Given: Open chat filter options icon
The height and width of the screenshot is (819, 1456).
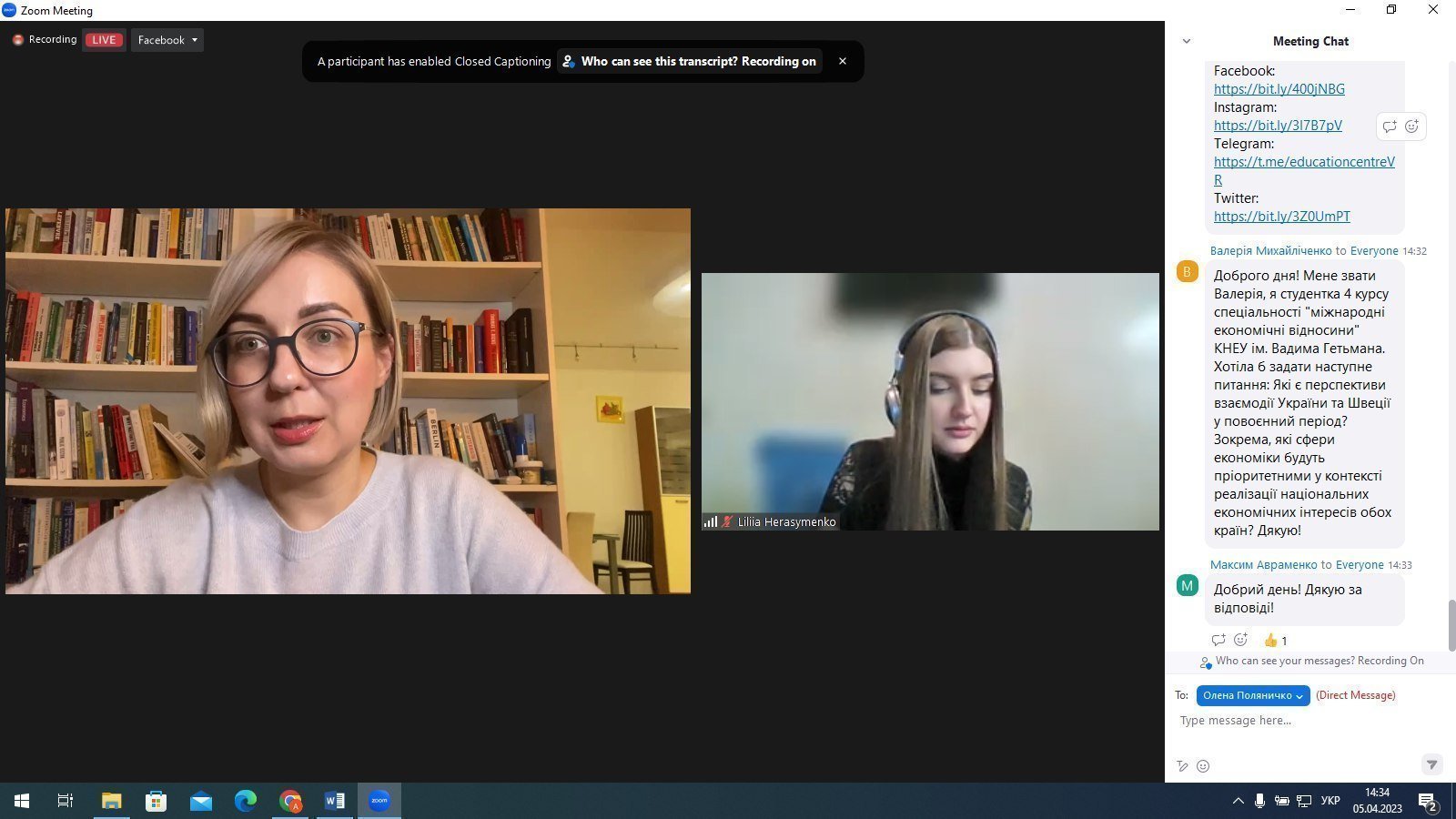Looking at the screenshot, I should pyautogui.click(x=1431, y=764).
